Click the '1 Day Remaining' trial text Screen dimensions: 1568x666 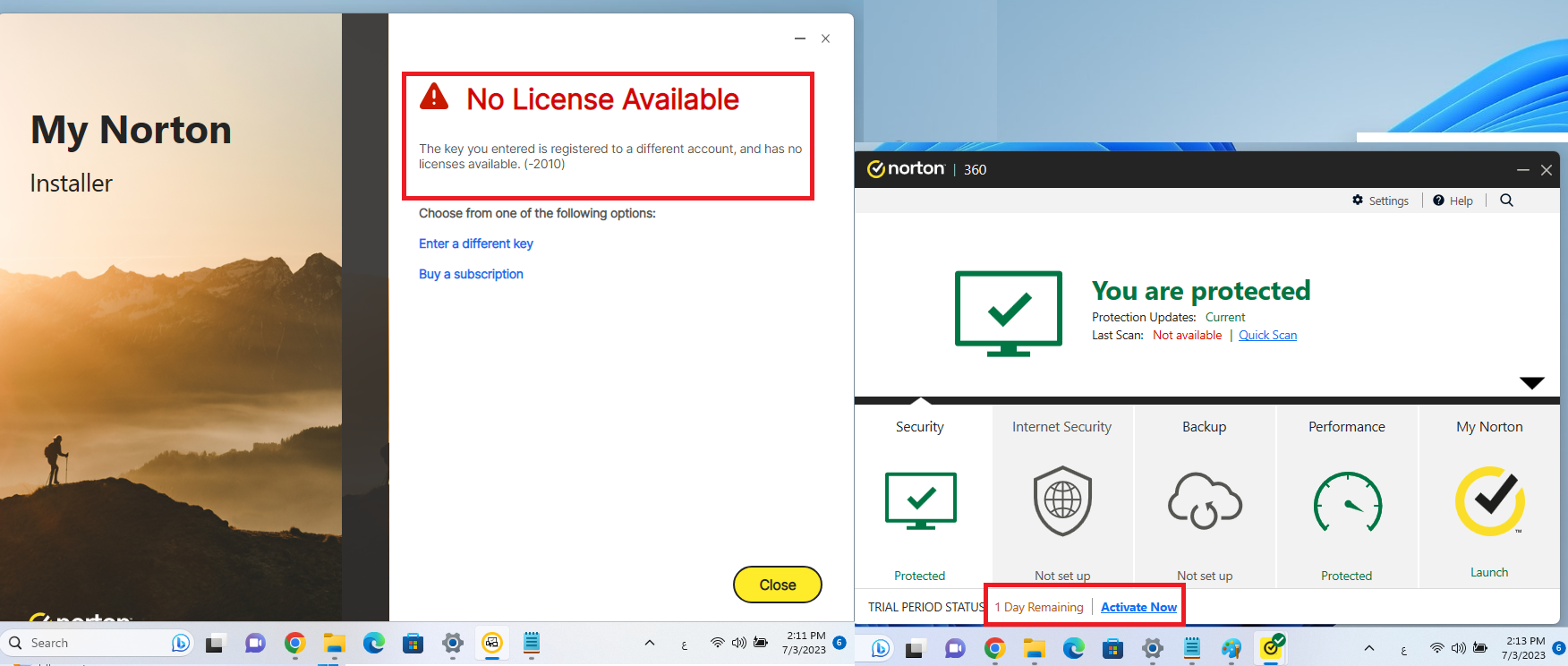pos(1039,607)
